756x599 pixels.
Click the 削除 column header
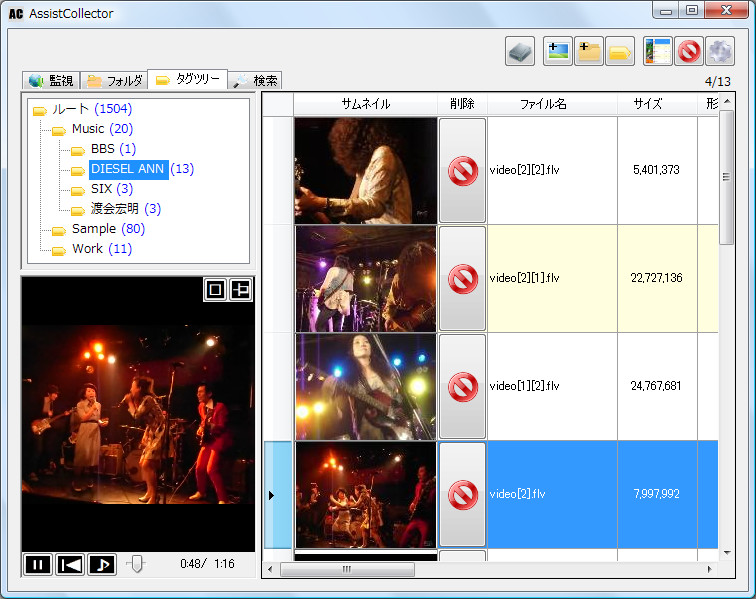[x=462, y=104]
